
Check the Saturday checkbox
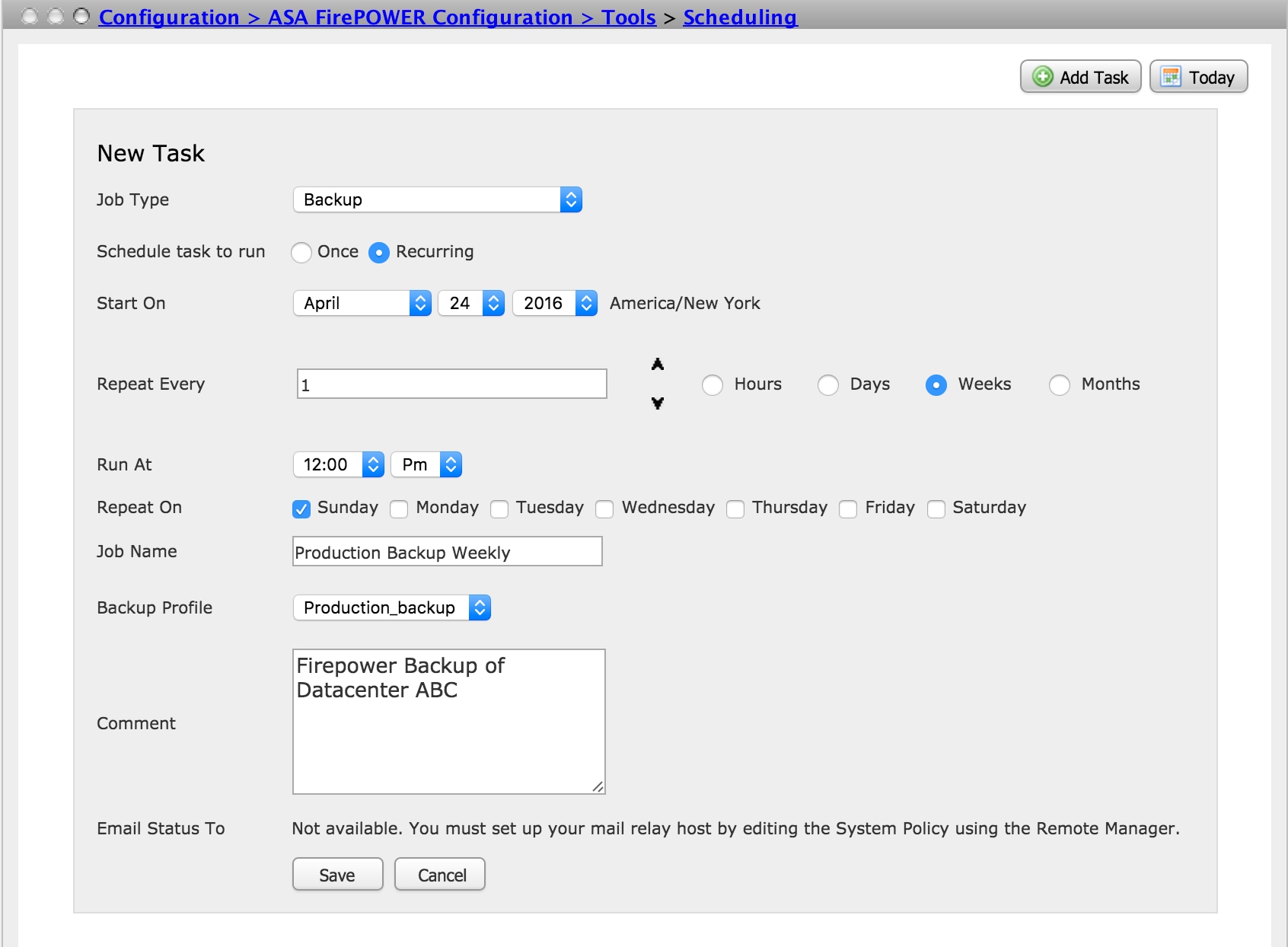point(936,509)
